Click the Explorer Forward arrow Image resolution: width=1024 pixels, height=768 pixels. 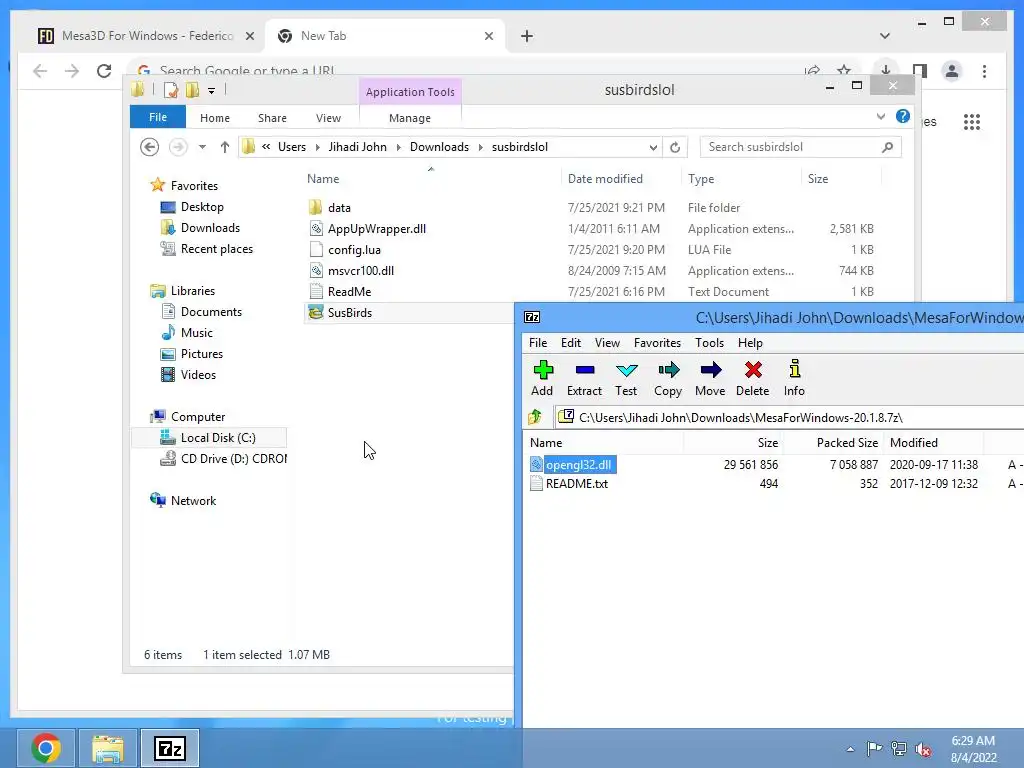tap(178, 147)
